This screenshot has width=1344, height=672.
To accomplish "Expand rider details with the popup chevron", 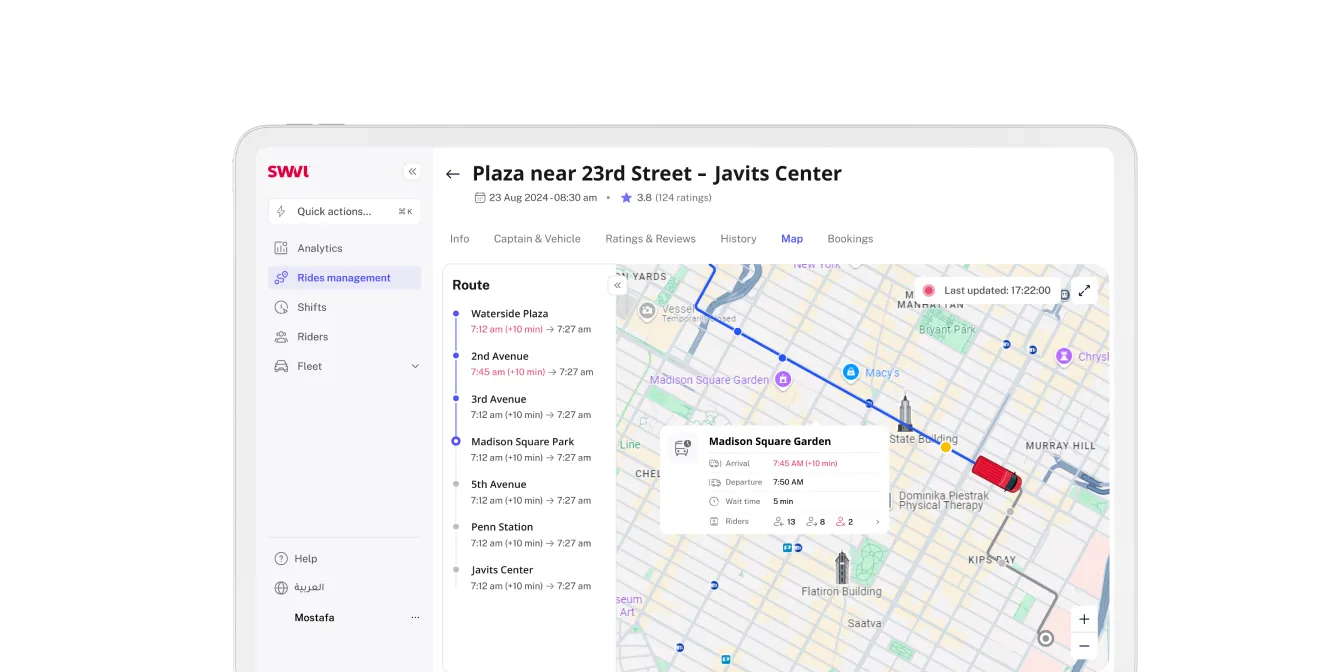I will coord(878,522).
